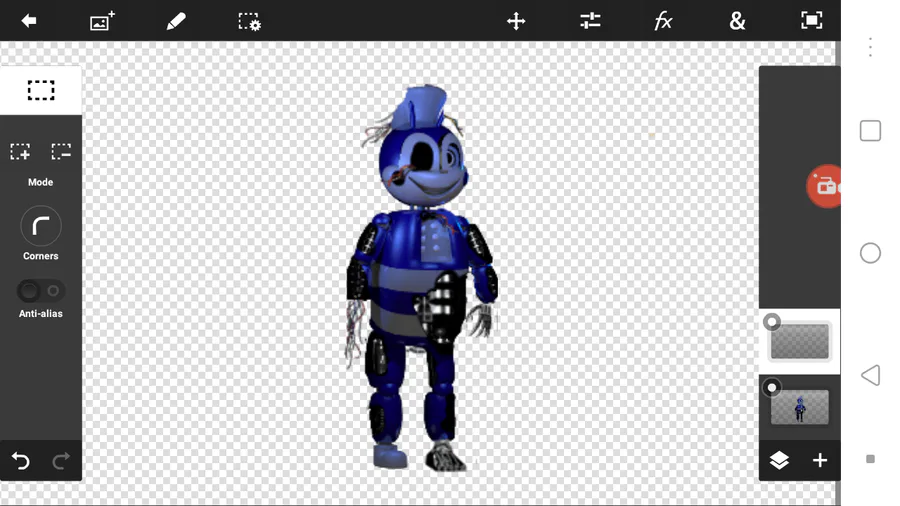Open the fx effects menu
900x506 pixels.
point(663,21)
